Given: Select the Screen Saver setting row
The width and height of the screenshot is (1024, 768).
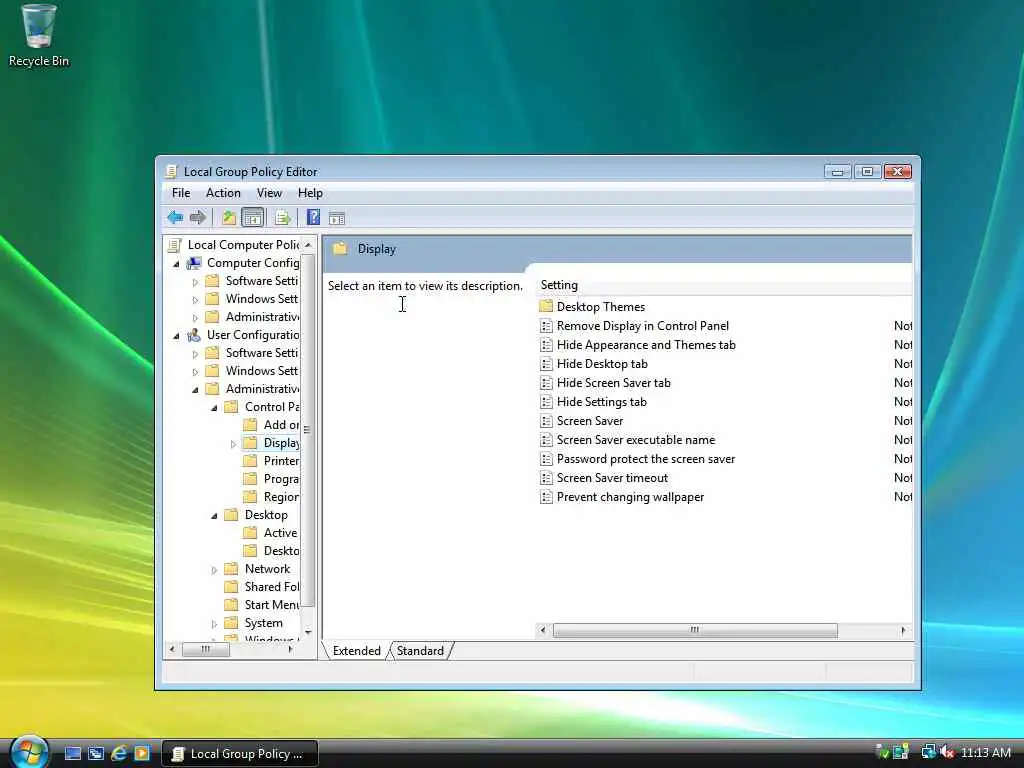Looking at the screenshot, I should pos(590,421).
